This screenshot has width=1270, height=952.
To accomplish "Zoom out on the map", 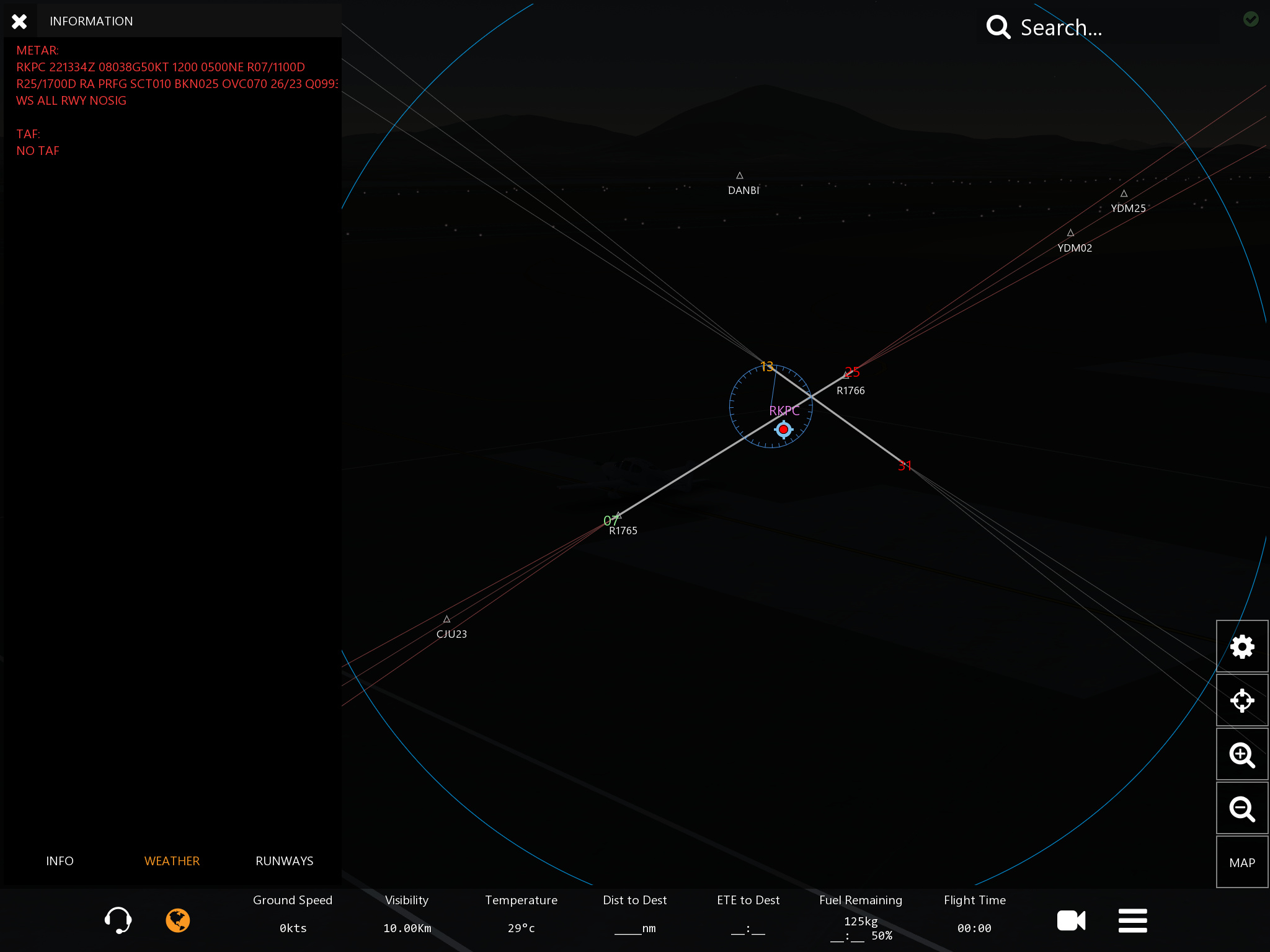I will 1241,809.
